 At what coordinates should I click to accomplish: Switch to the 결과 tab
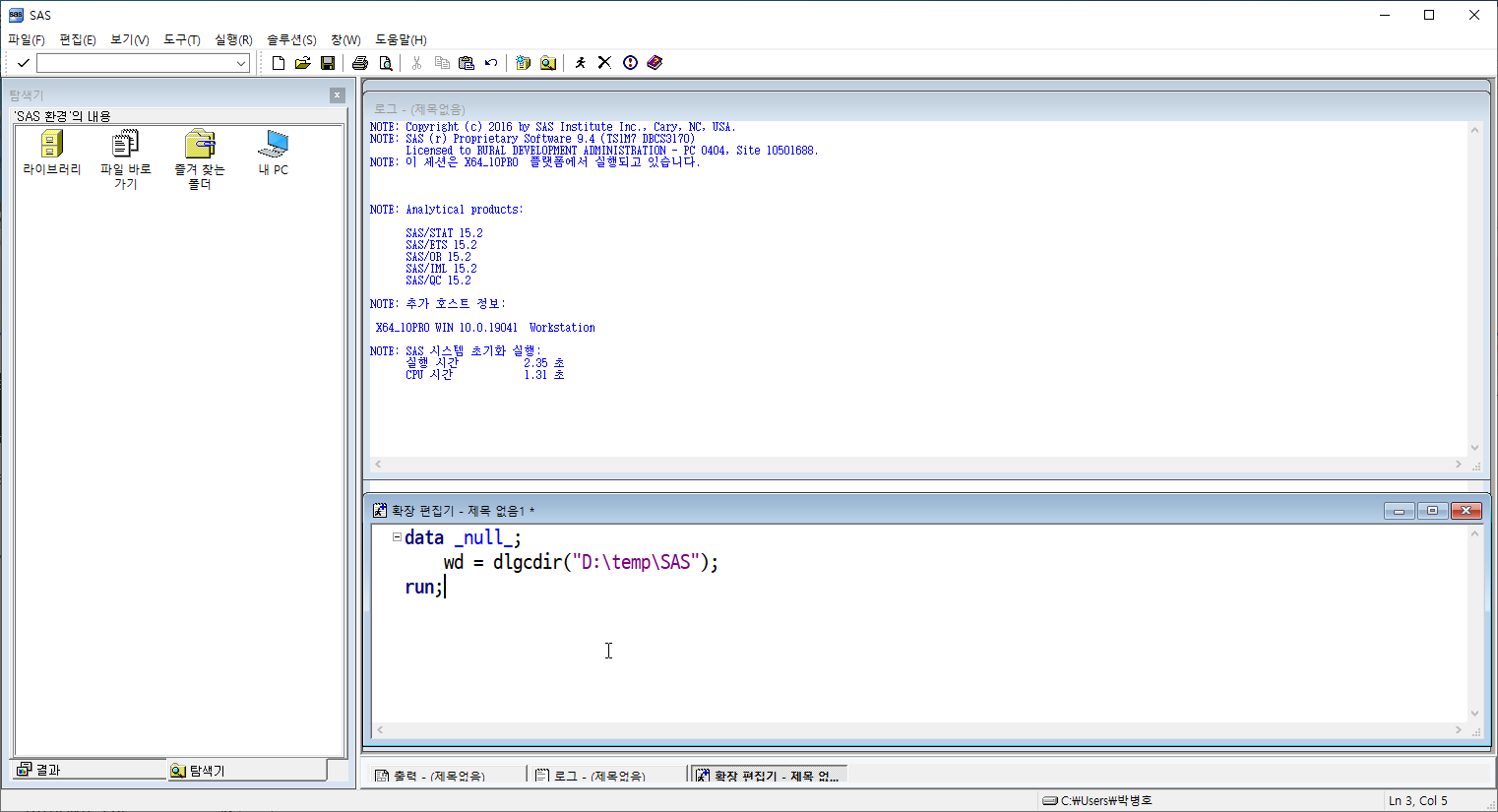[91, 770]
